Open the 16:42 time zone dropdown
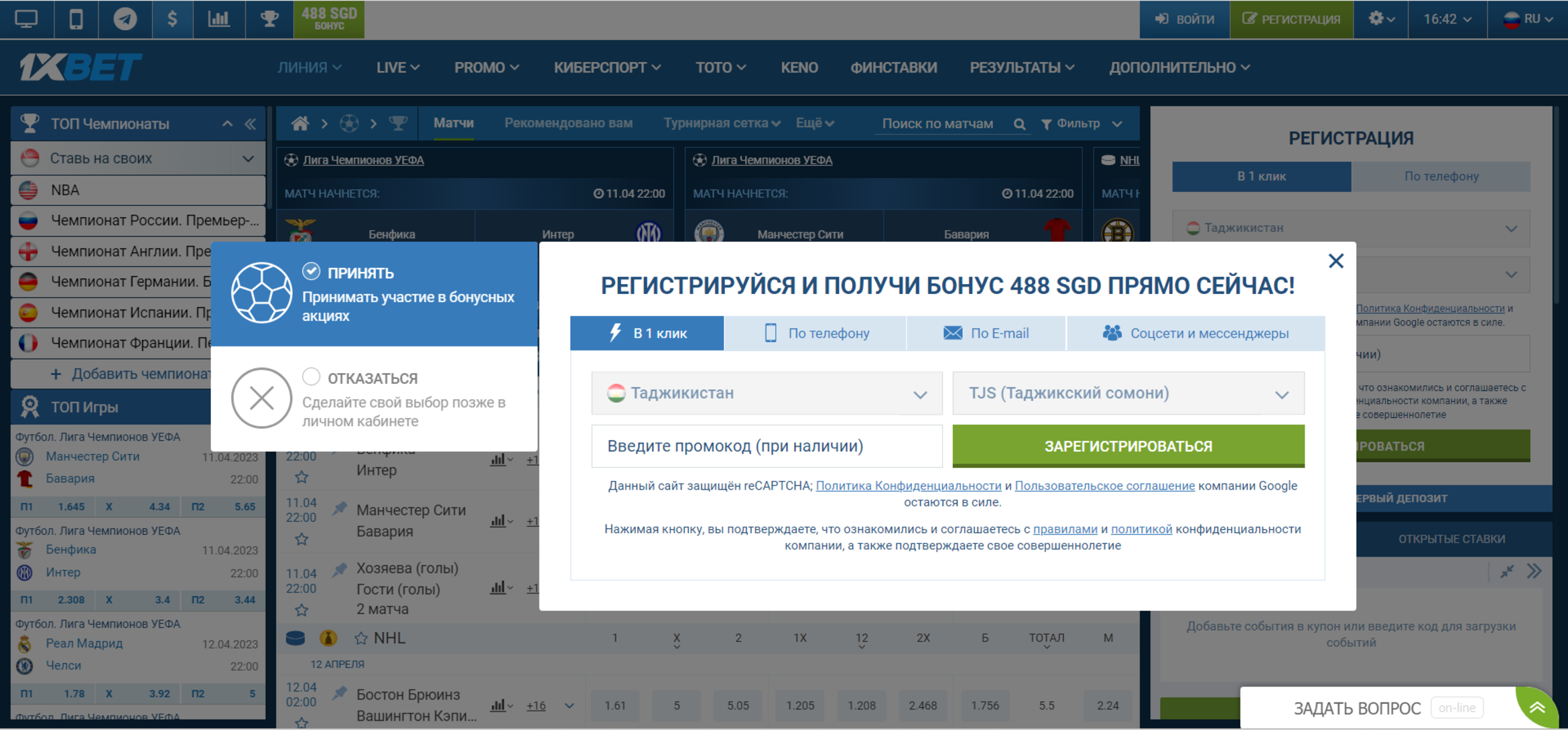This screenshot has height=730, width=1568. pos(1447,19)
